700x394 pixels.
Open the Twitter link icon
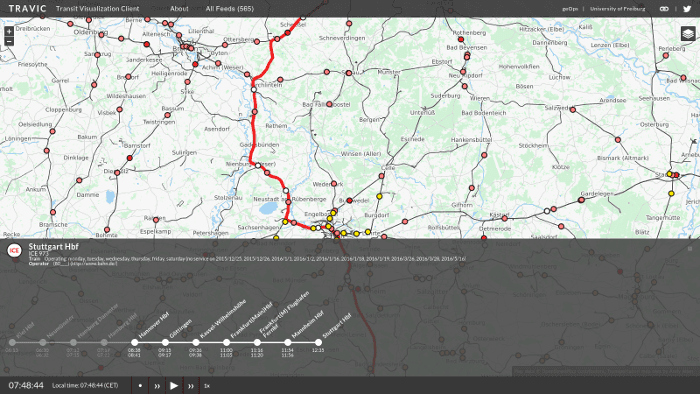(x=687, y=8)
